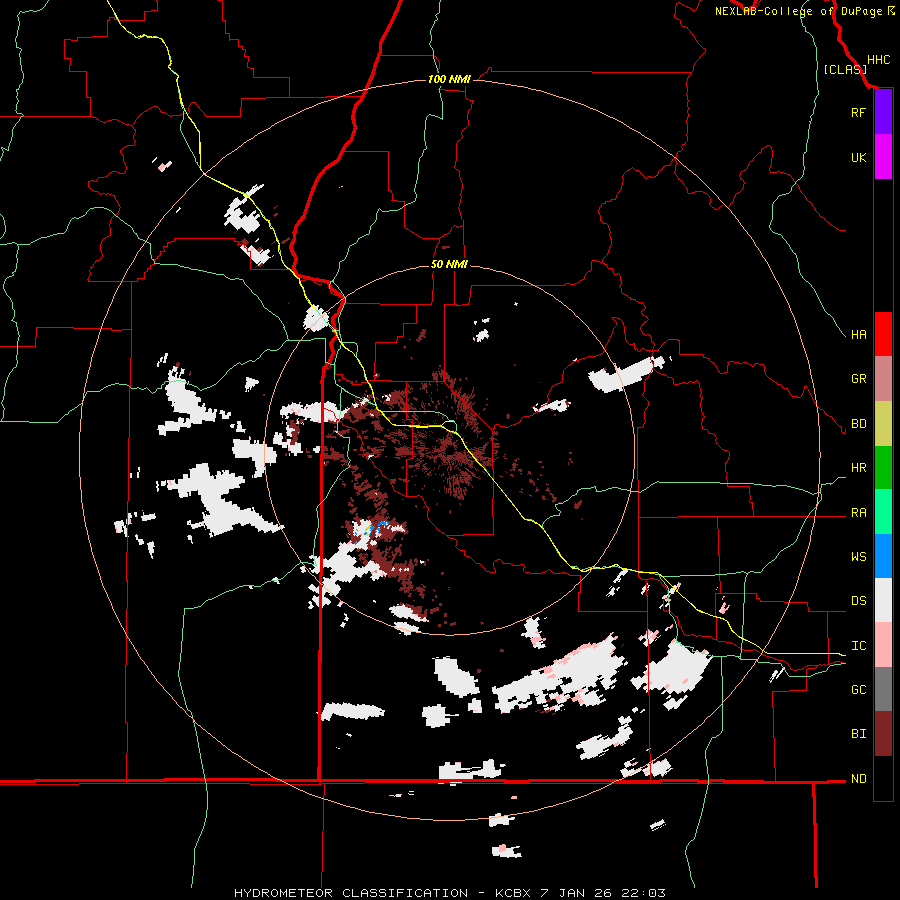Select the yellow BD legend swatch

(883, 423)
